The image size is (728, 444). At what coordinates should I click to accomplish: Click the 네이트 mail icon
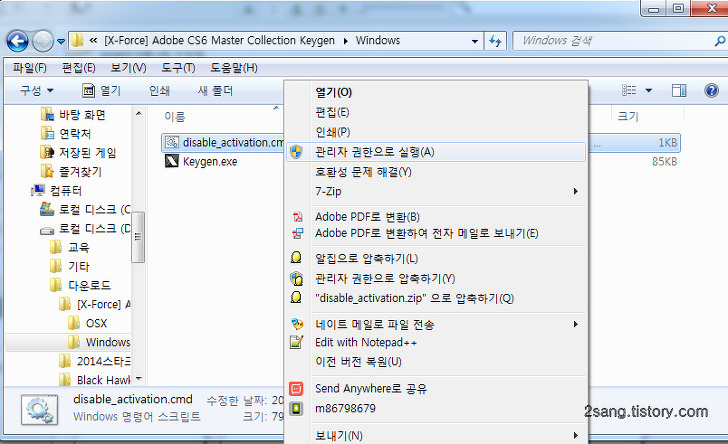pyautogui.click(x=297, y=324)
